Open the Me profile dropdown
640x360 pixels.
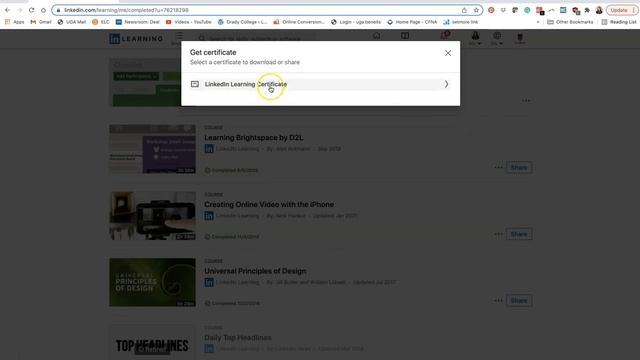pos(475,38)
